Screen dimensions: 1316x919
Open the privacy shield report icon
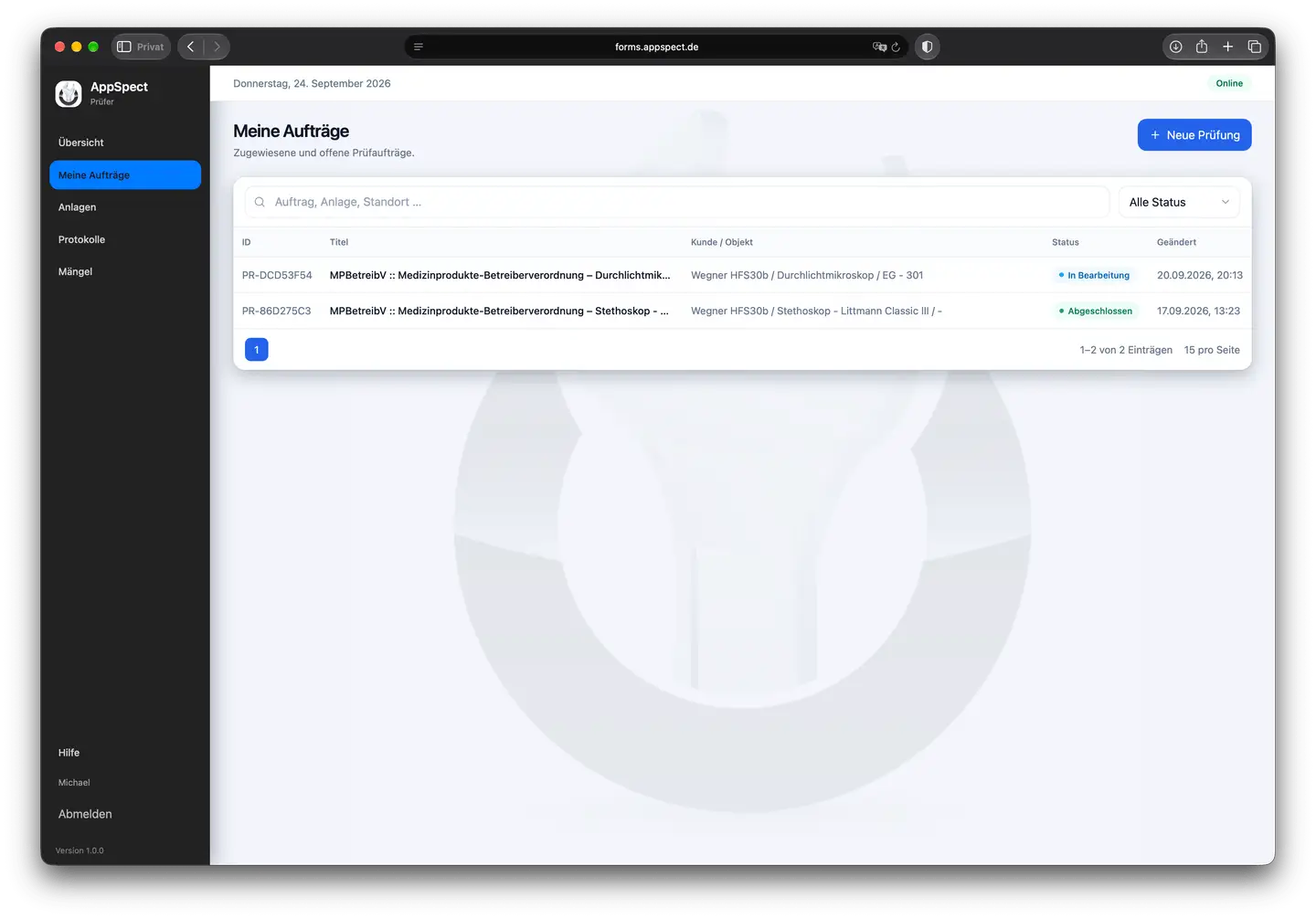[927, 47]
